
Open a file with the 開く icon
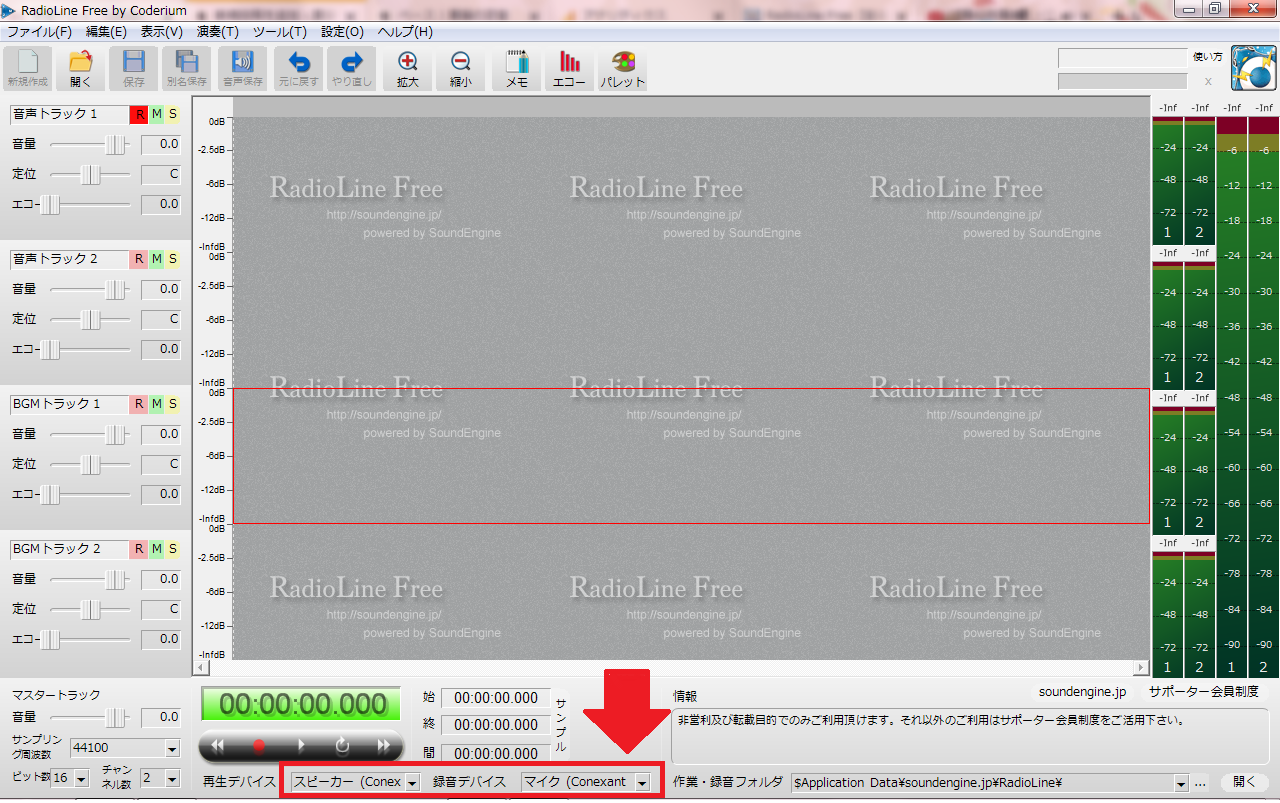[x=80, y=68]
